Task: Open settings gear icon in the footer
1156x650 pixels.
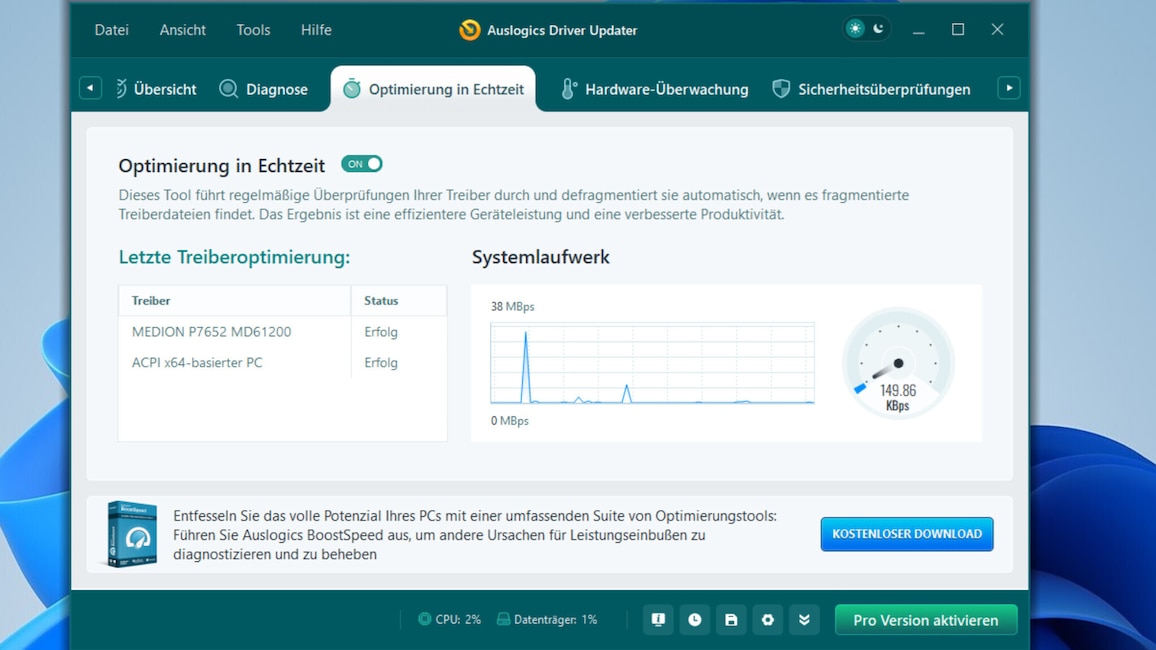Action: tap(767, 620)
